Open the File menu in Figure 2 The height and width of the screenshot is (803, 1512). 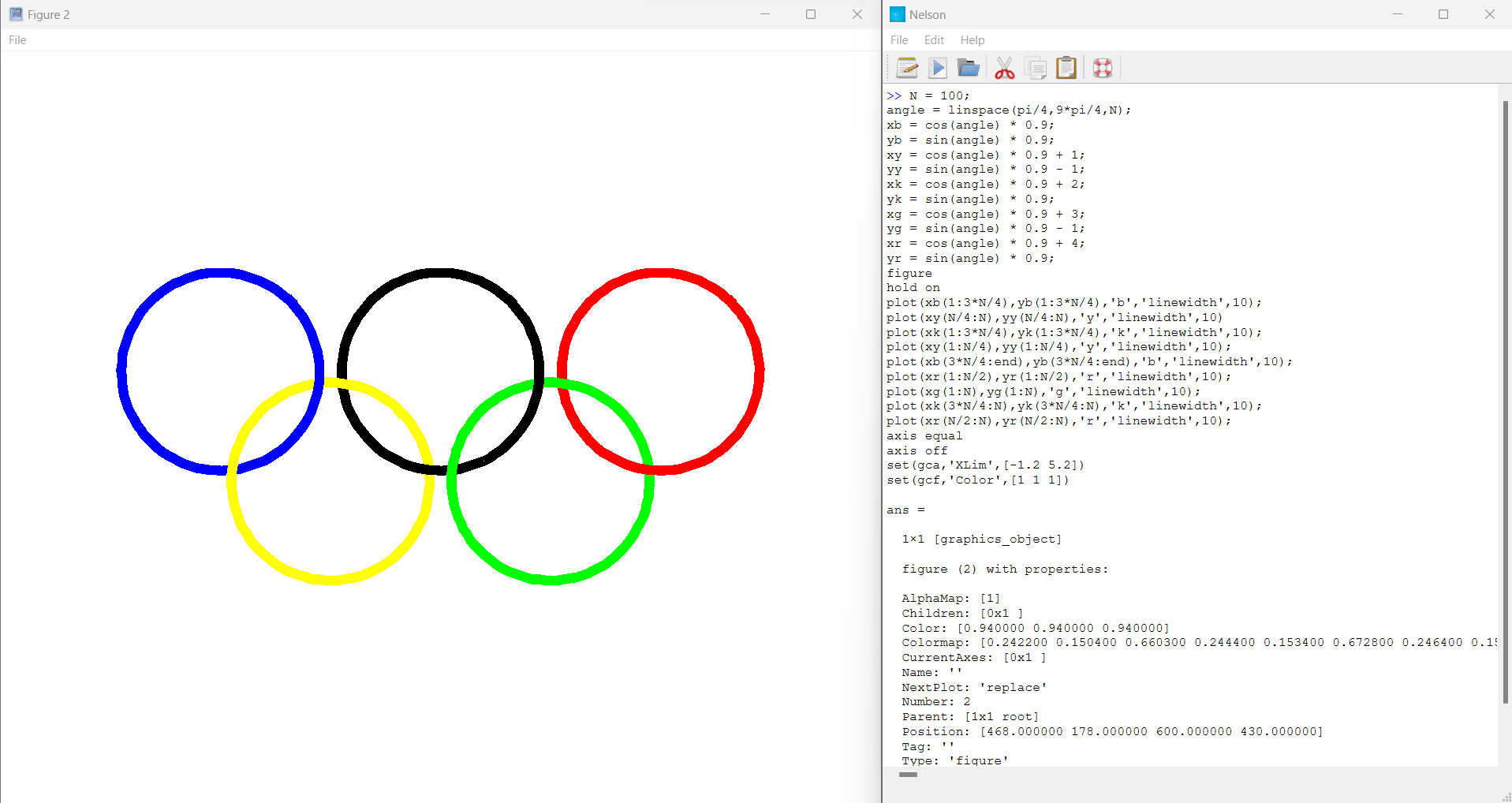point(17,40)
